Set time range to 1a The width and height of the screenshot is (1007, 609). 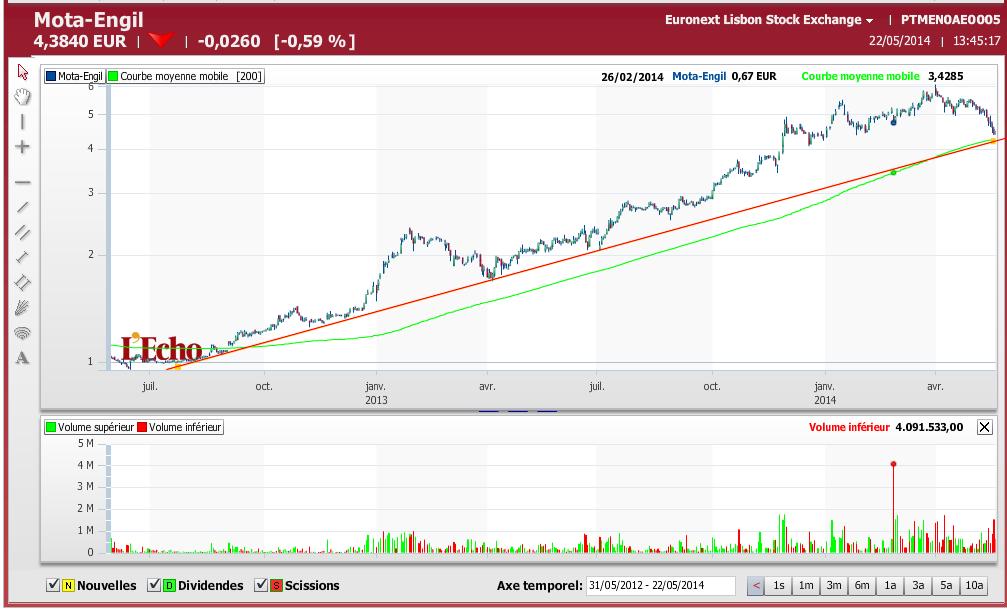(x=890, y=585)
